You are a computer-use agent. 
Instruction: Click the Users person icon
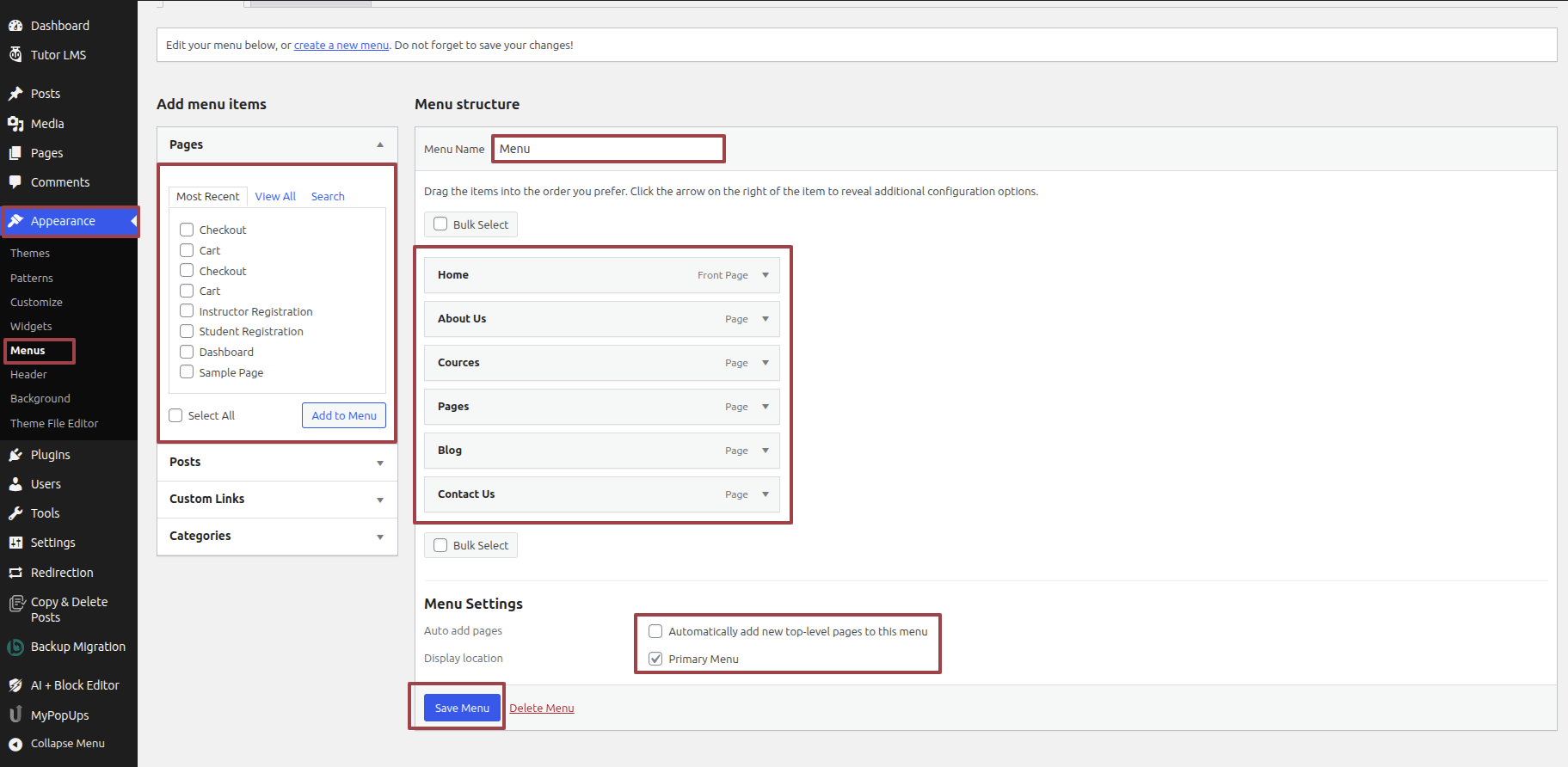(15, 484)
